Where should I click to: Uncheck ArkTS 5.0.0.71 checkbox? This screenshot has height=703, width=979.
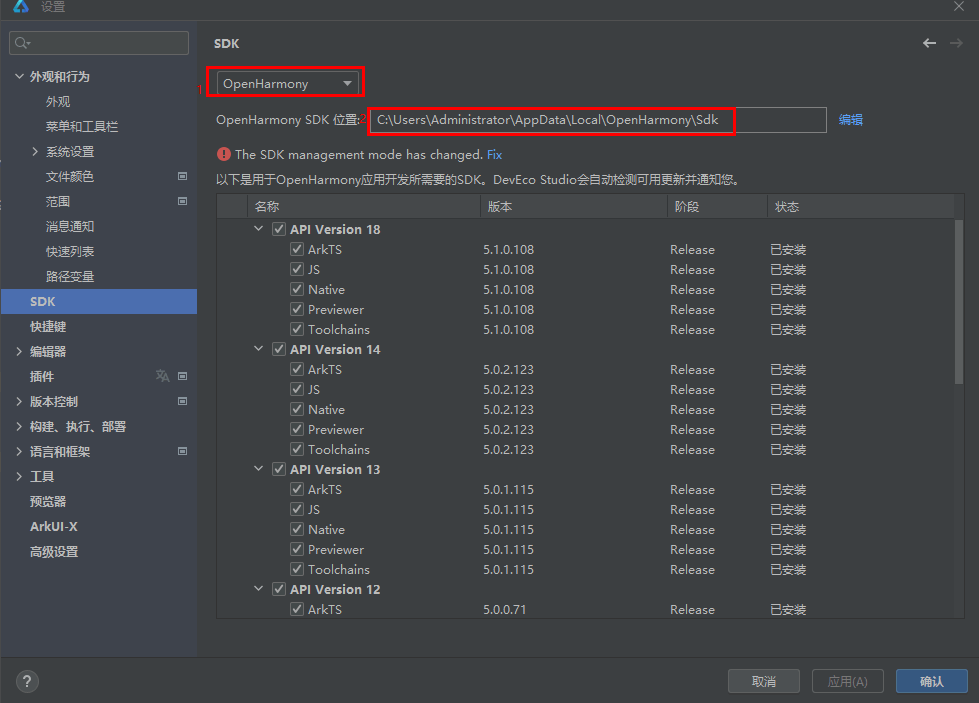pos(297,609)
